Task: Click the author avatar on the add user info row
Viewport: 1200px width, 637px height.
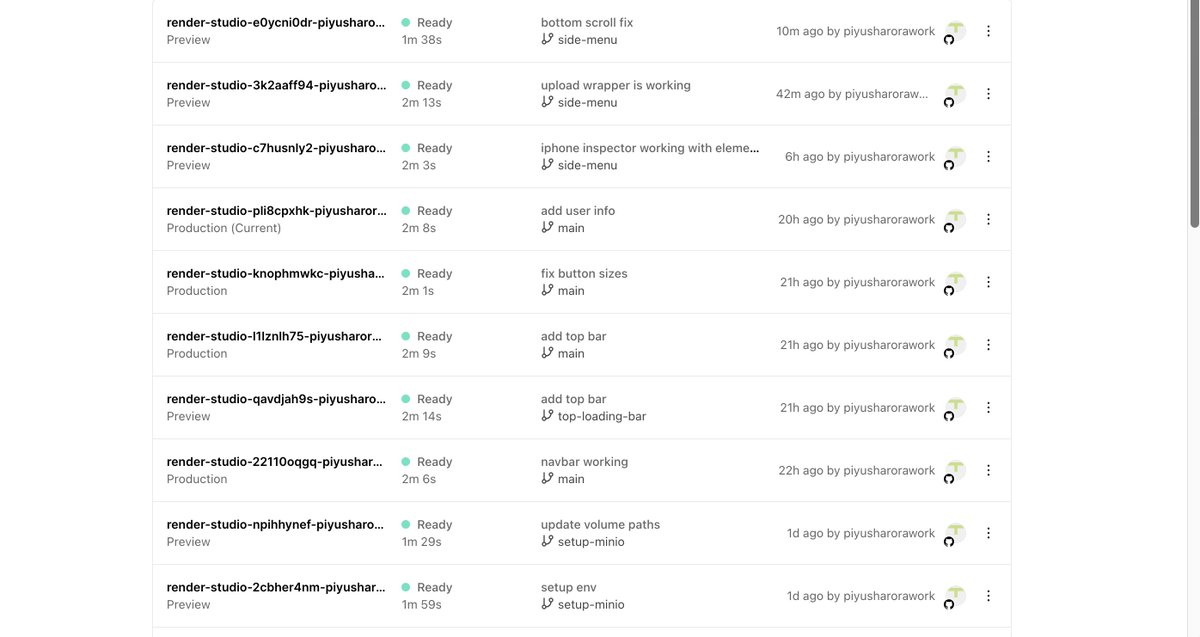Action: click(955, 219)
